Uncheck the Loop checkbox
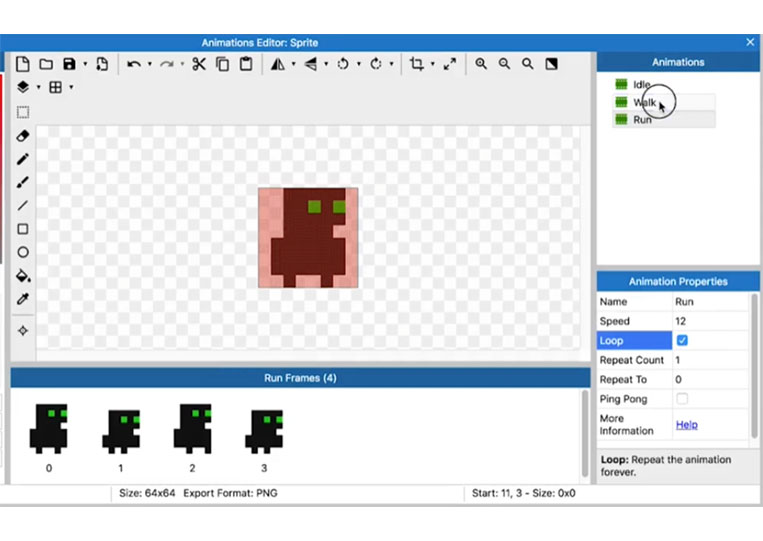The height and width of the screenshot is (541, 763). [682, 341]
